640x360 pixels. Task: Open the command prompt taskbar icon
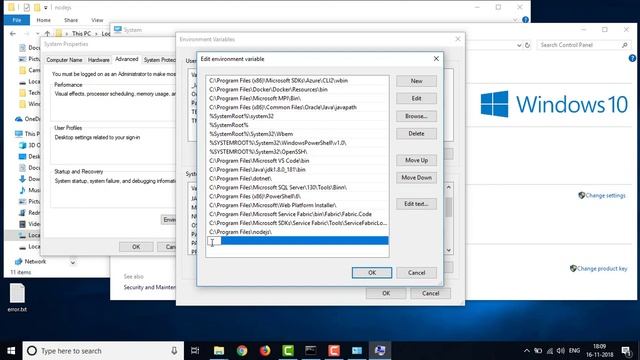tap(311, 351)
